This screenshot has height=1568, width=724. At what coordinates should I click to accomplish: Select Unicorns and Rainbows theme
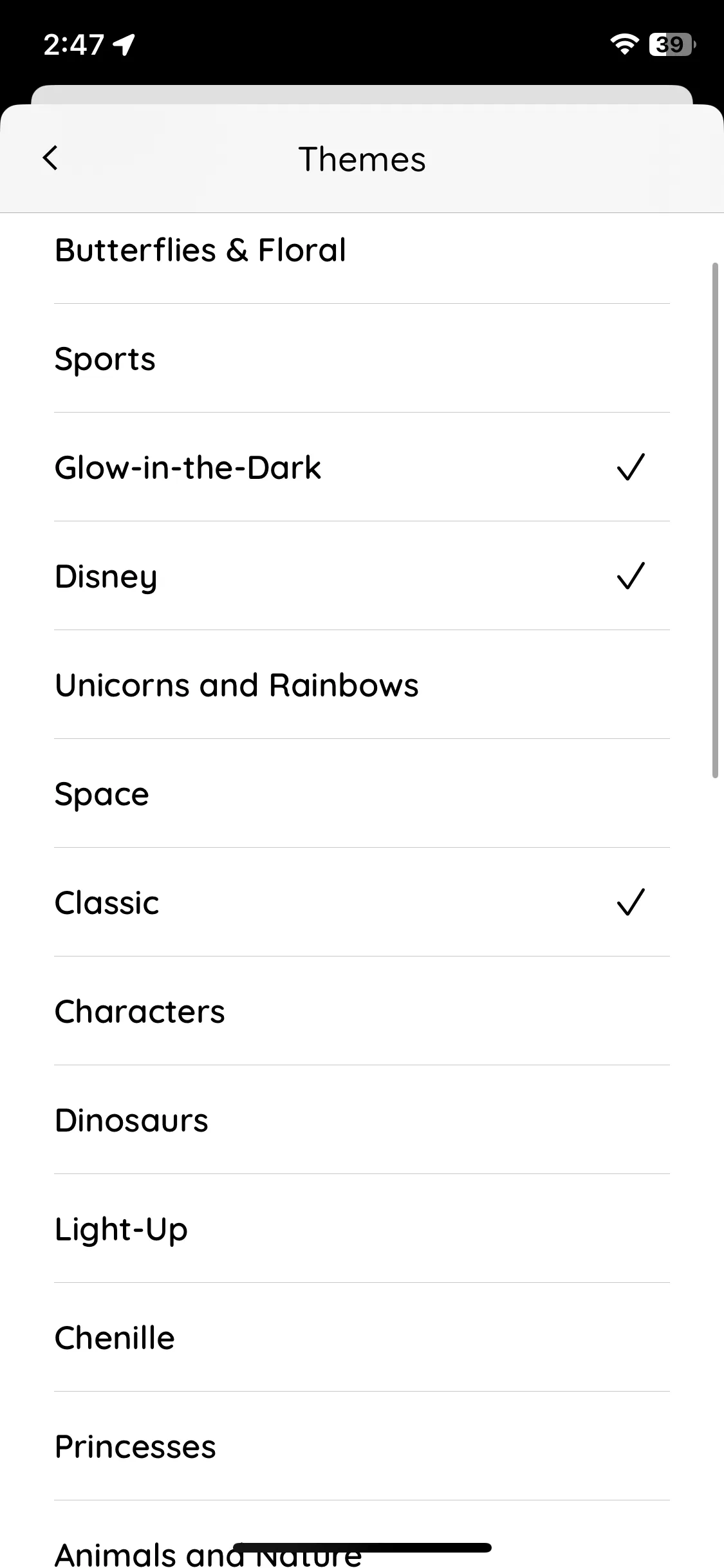tap(362, 685)
